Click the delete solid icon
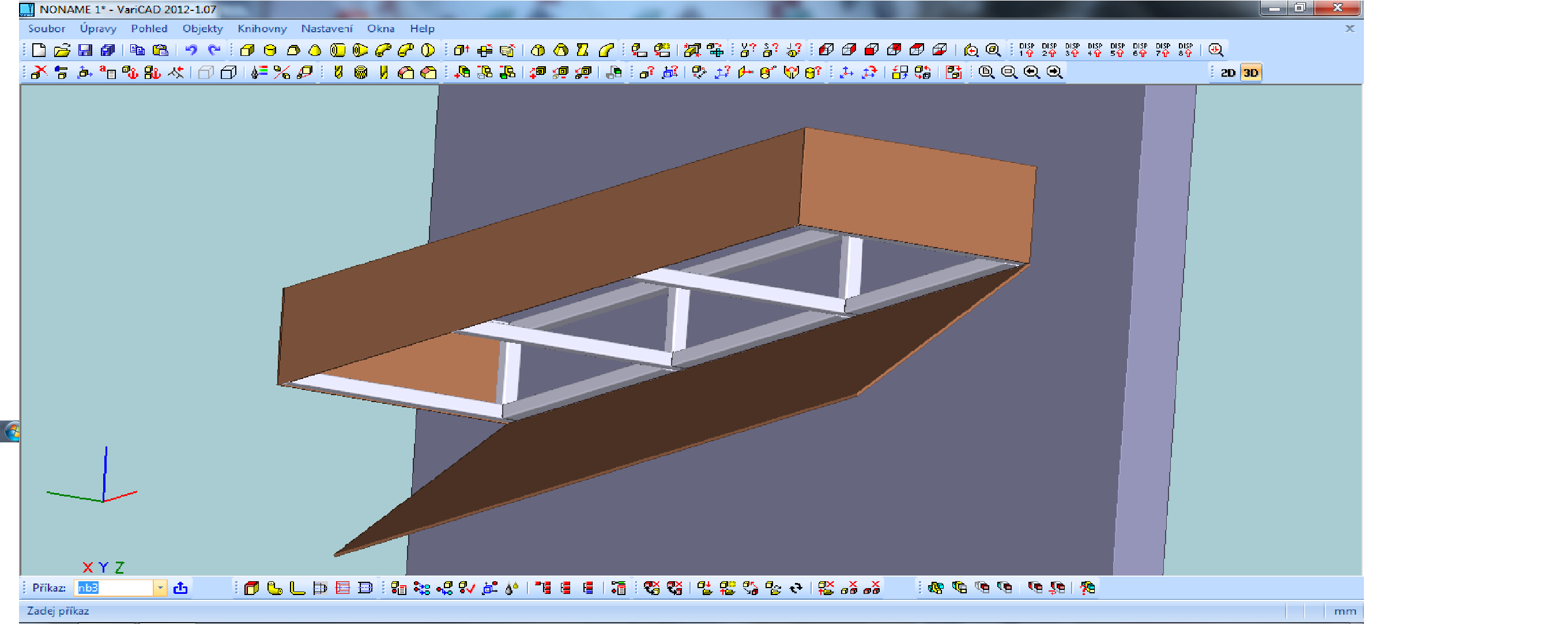This screenshot has width=1568, height=644. pos(39,73)
